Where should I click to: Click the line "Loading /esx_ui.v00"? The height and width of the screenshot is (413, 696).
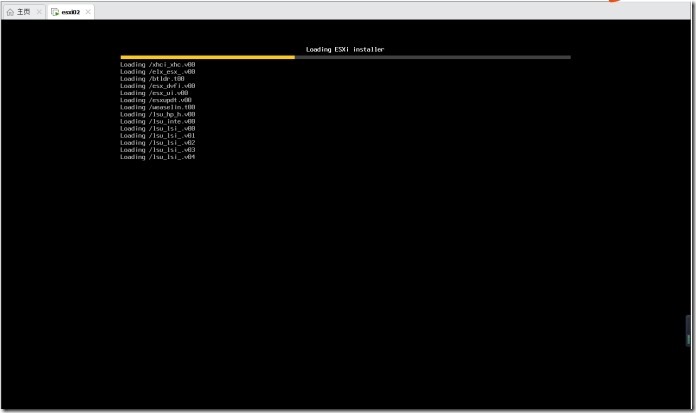coord(154,93)
